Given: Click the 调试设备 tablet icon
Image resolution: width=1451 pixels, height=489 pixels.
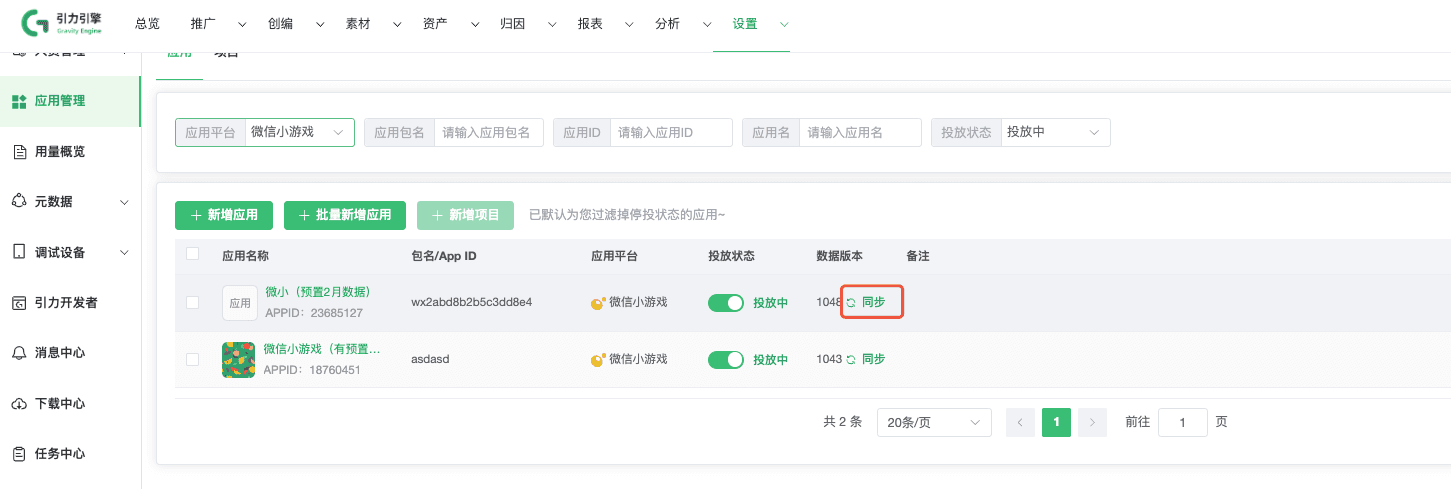Looking at the screenshot, I should 18,252.
